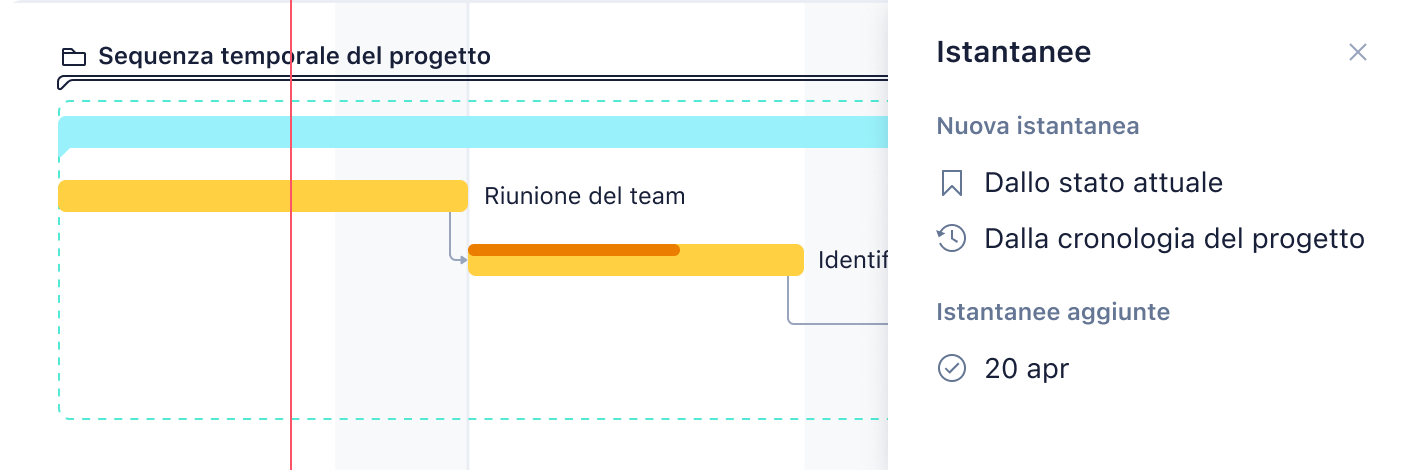Click the Riunione del team label

[584, 196]
